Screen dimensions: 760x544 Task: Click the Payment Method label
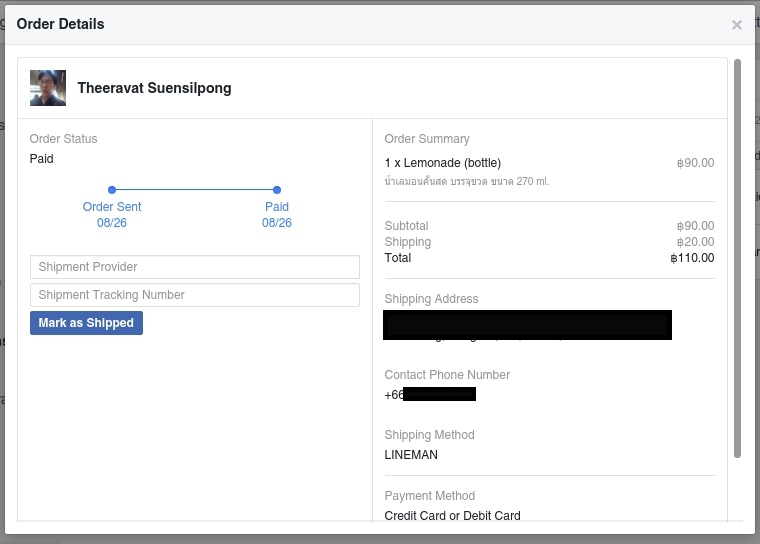coord(429,496)
